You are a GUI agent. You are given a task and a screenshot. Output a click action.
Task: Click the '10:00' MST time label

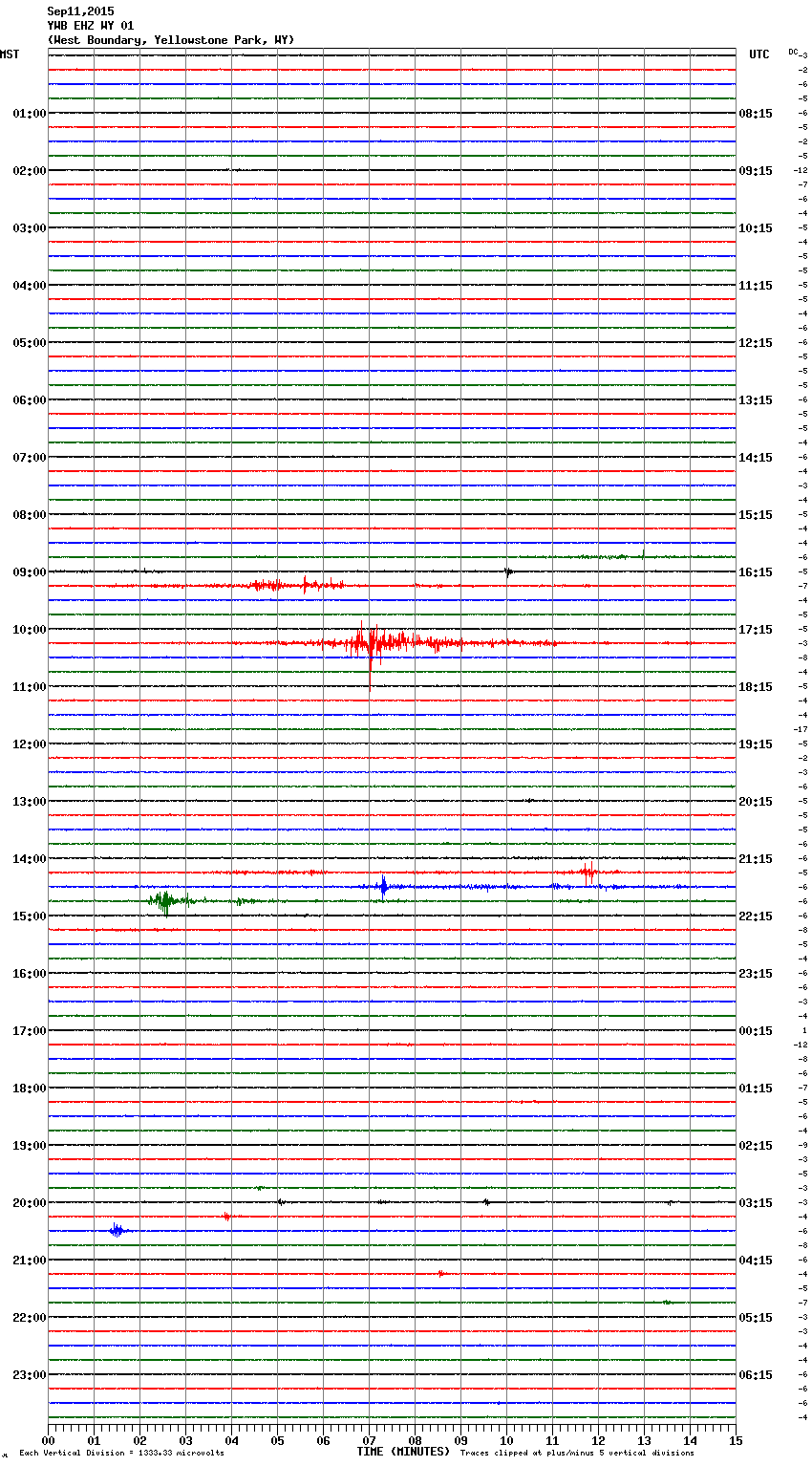[x=30, y=630]
